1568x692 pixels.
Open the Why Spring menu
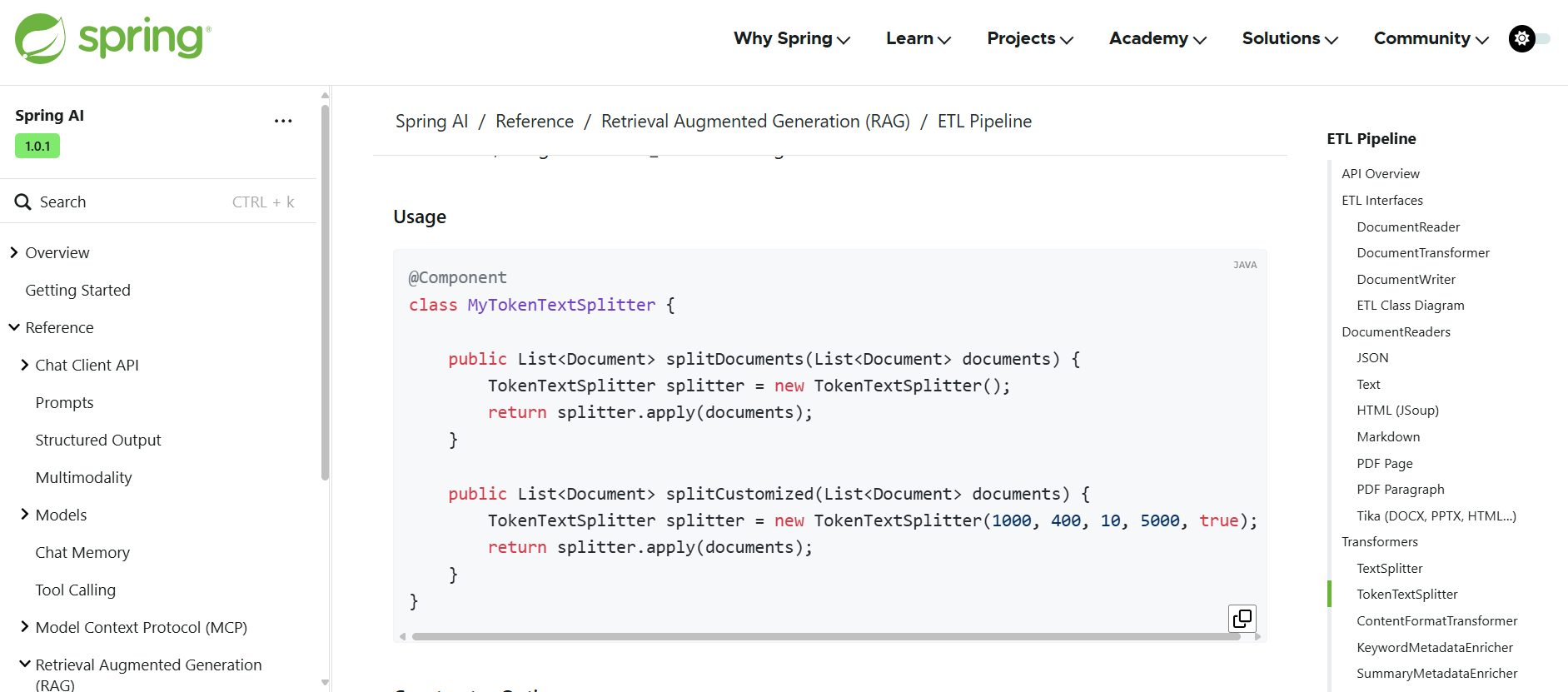(x=791, y=38)
